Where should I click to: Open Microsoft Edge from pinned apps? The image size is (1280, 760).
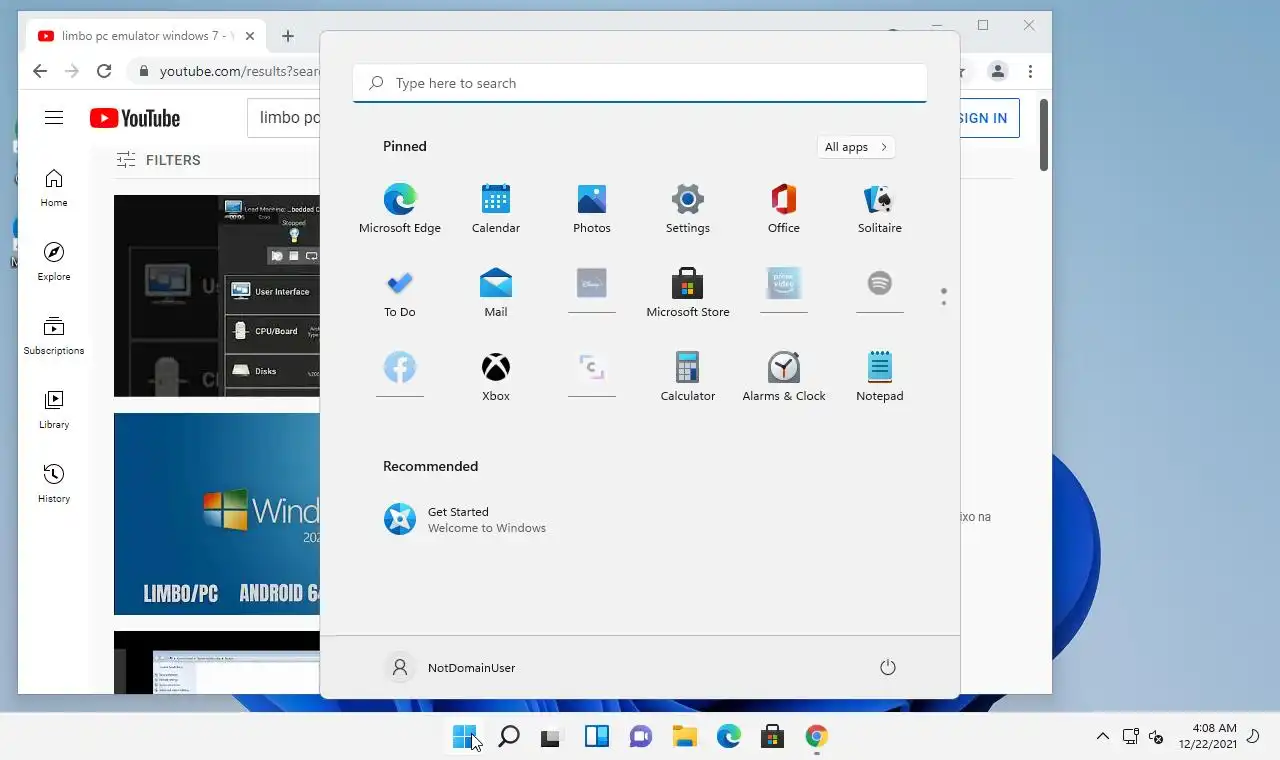click(x=399, y=209)
